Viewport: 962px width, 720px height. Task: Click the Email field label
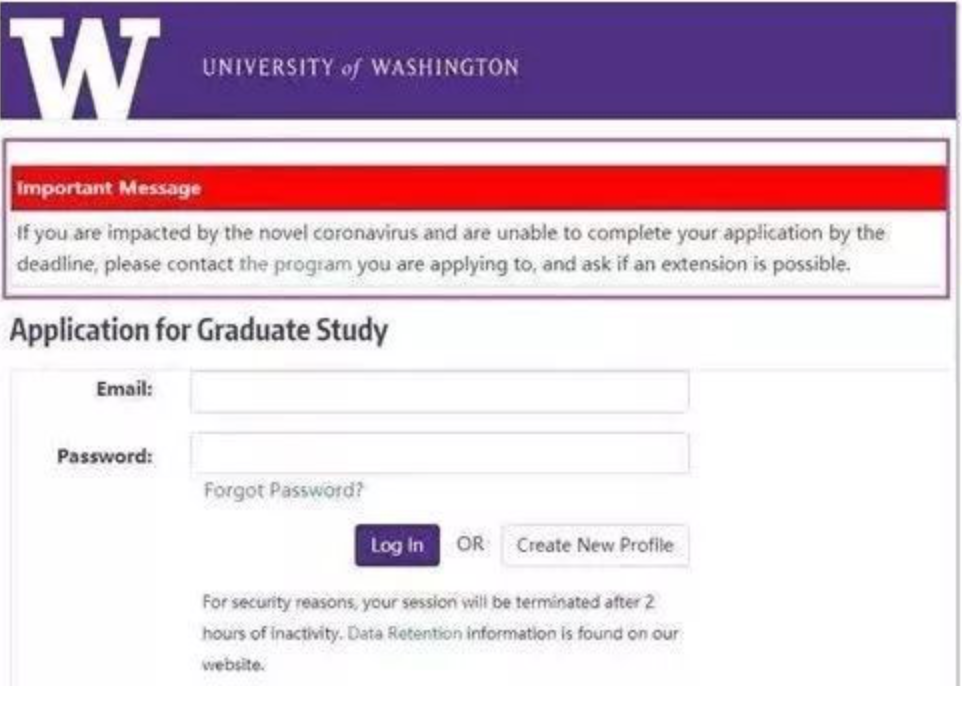pyautogui.click(x=126, y=390)
